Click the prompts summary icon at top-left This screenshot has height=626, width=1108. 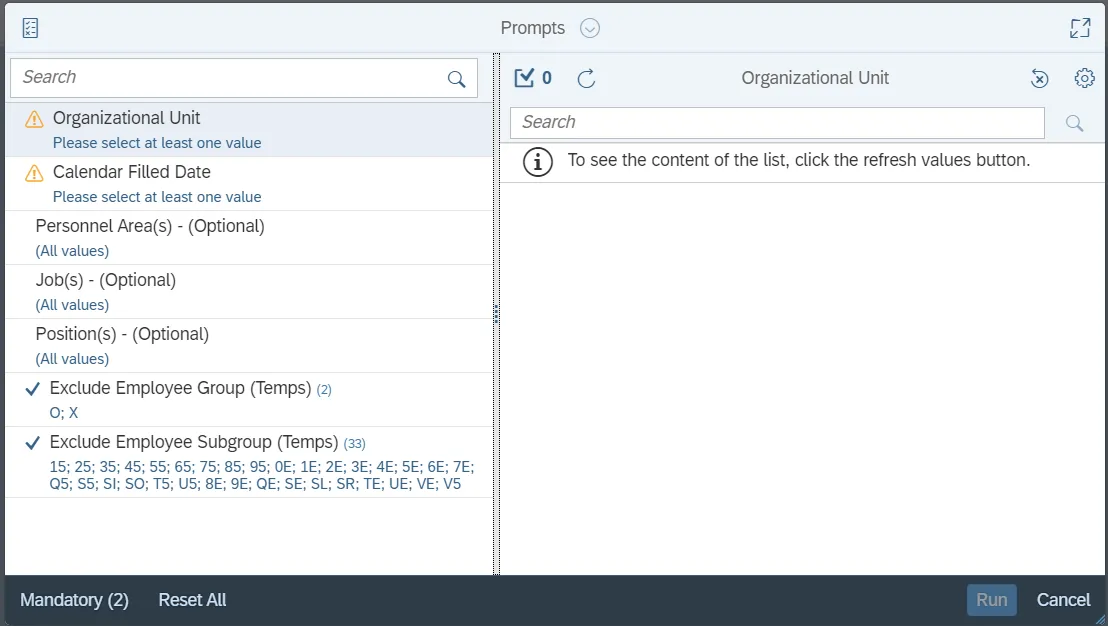[x=31, y=28]
